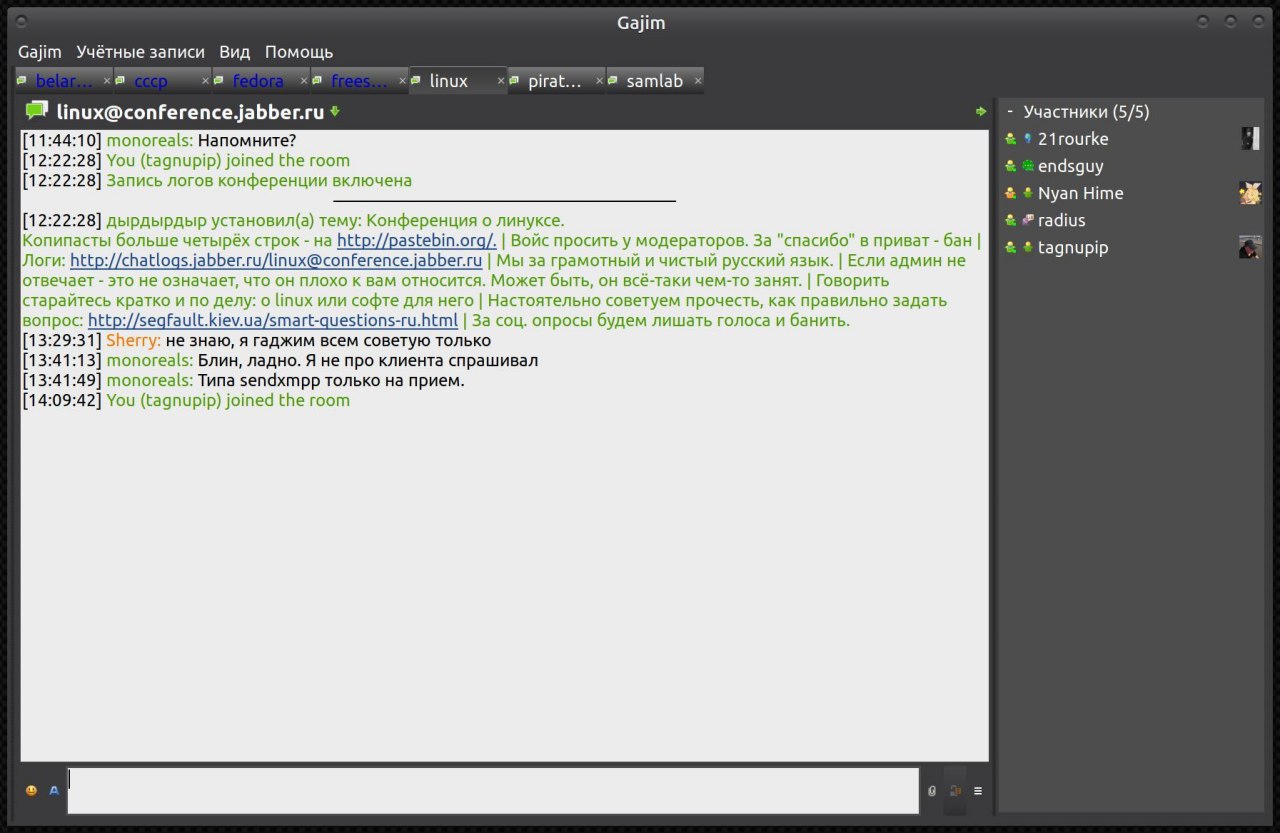Close the linux tab
This screenshot has width=1280, height=833.
point(501,81)
